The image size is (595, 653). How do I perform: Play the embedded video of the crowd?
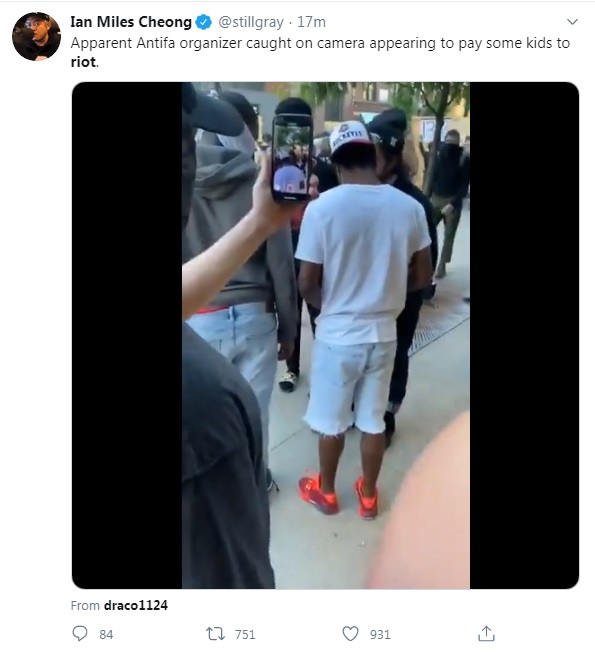pos(325,335)
